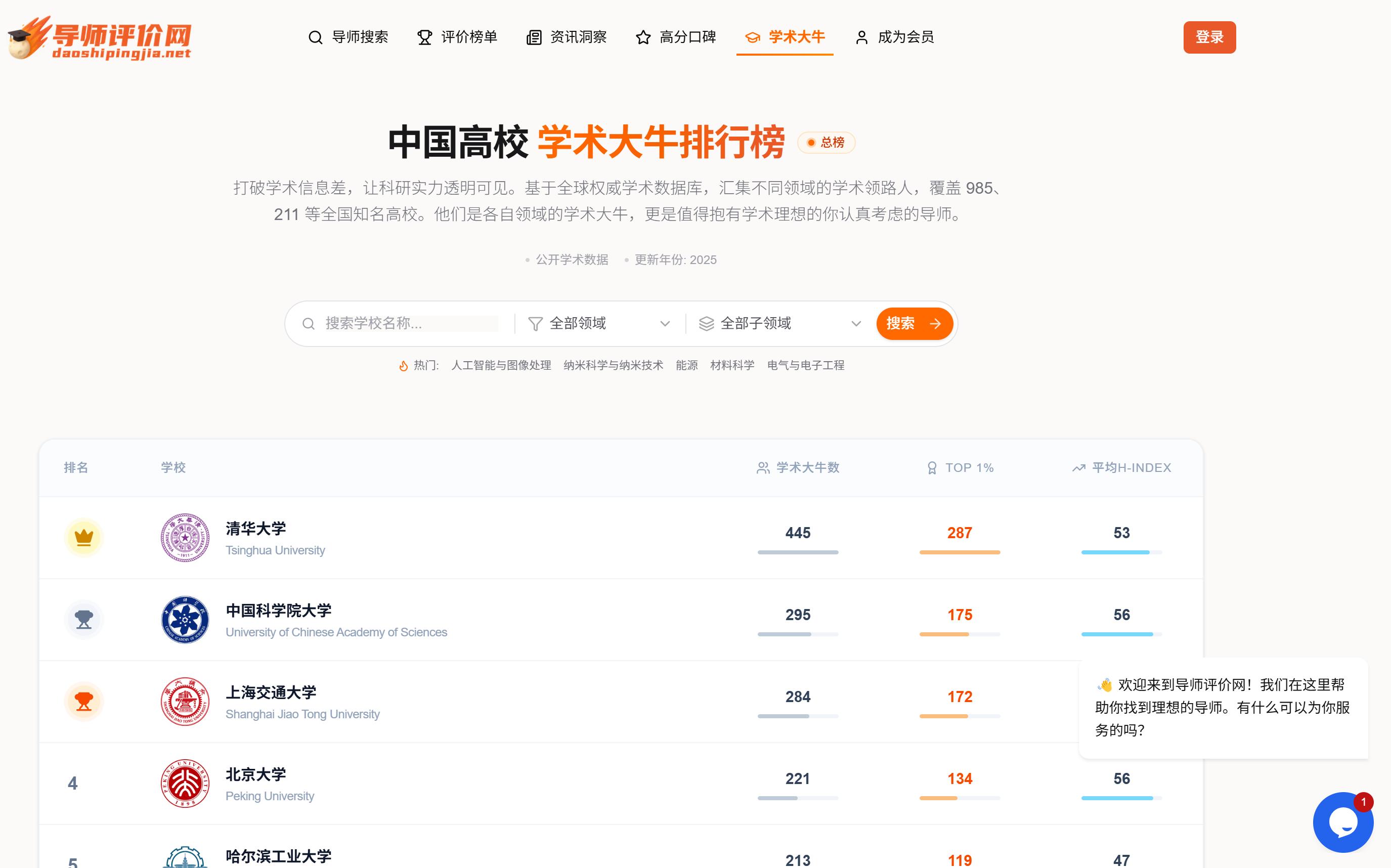This screenshot has width=1391, height=868.
Task: Click the trend arrow icon in 平均H-INDEX header
Action: click(1079, 468)
